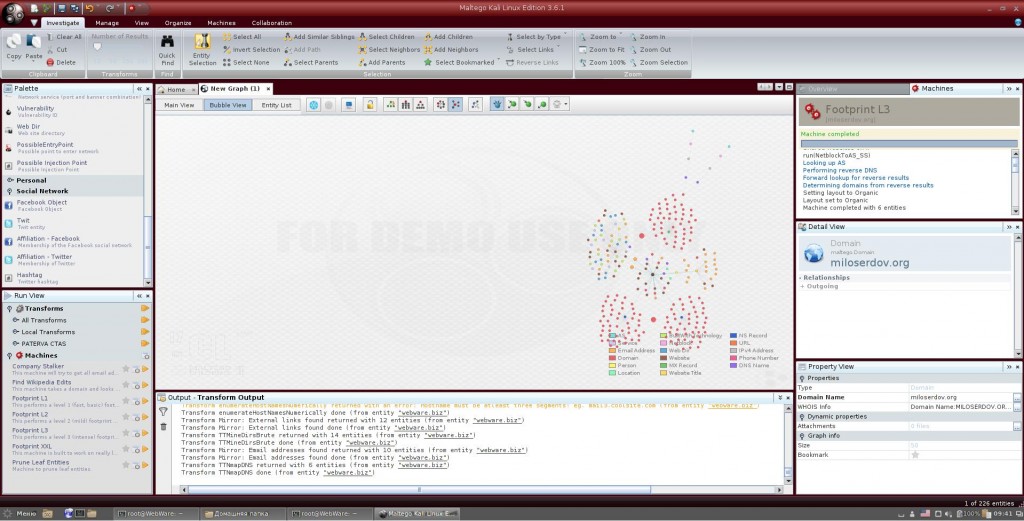Click the Quick Find binoculars icon

click(167, 42)
